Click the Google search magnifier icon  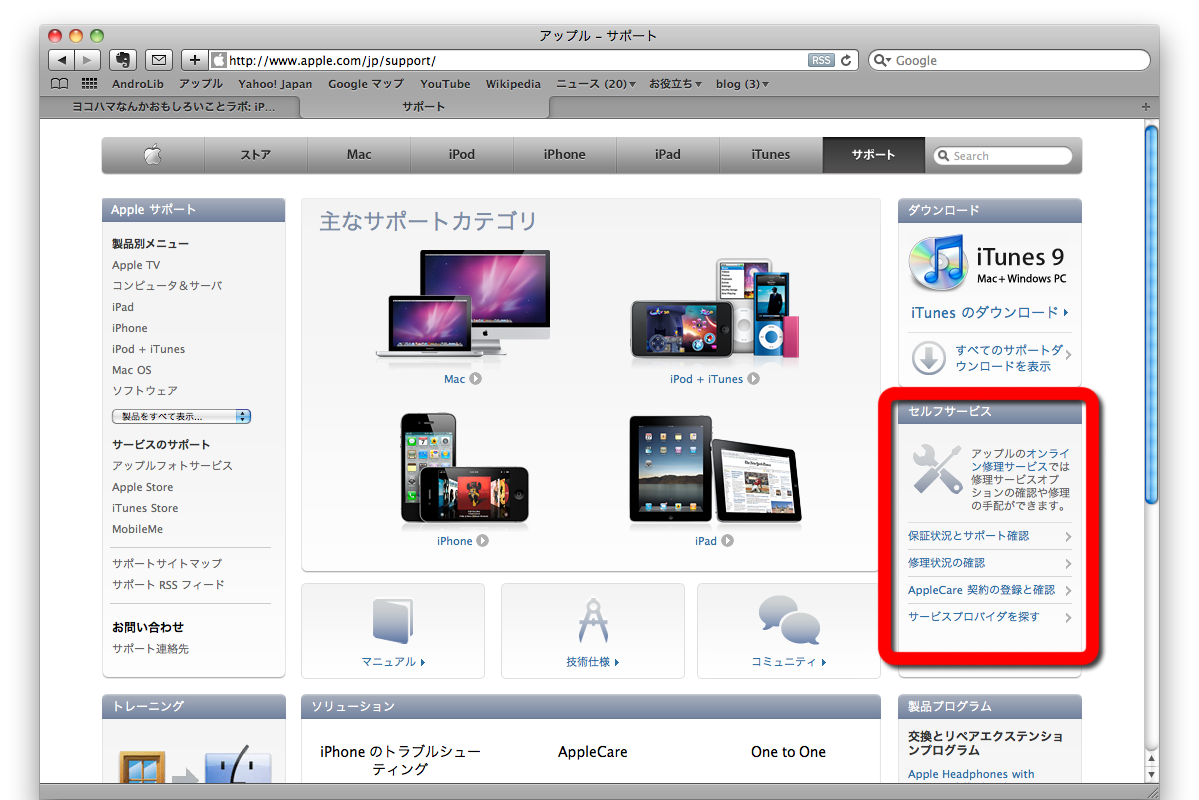(882, 60)
